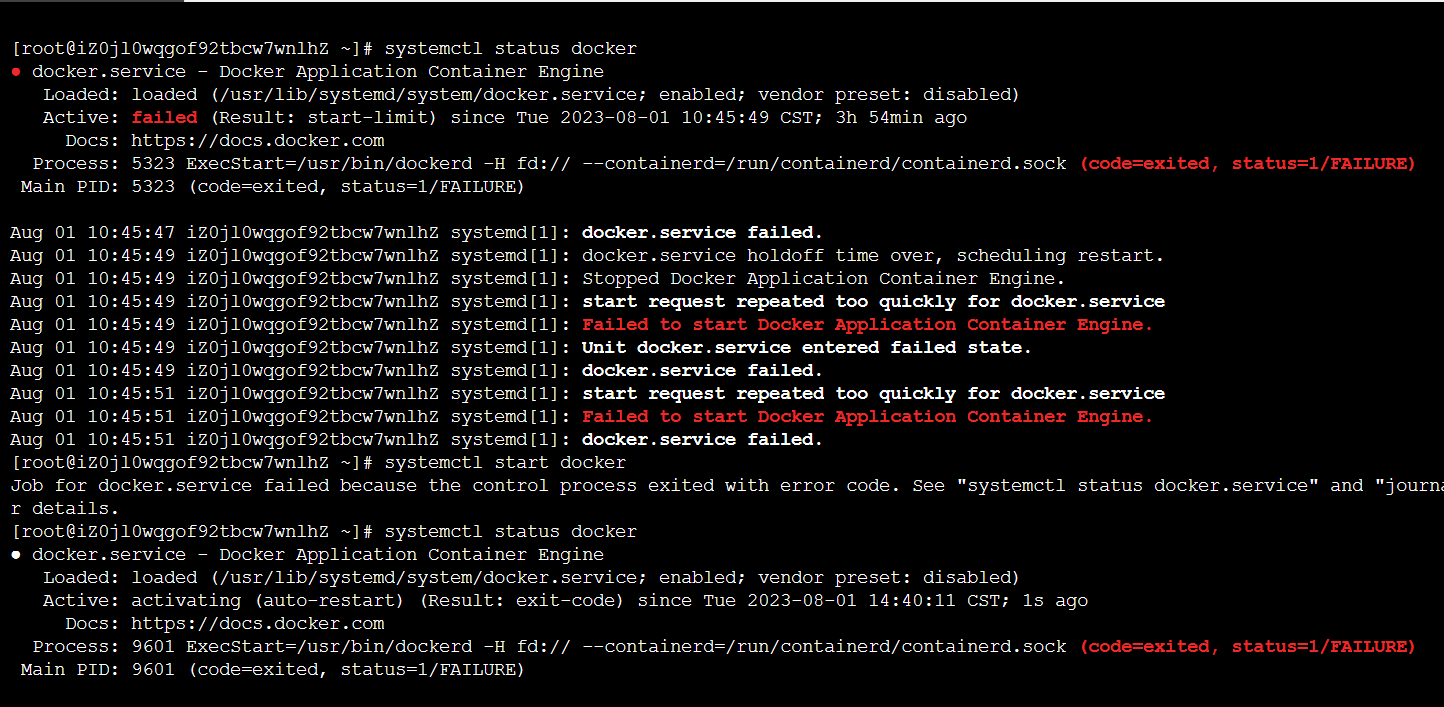Click the 'activating (auto-restart)' status text
The height and width of the screenshot is (707, 1444).
point(269,601)
